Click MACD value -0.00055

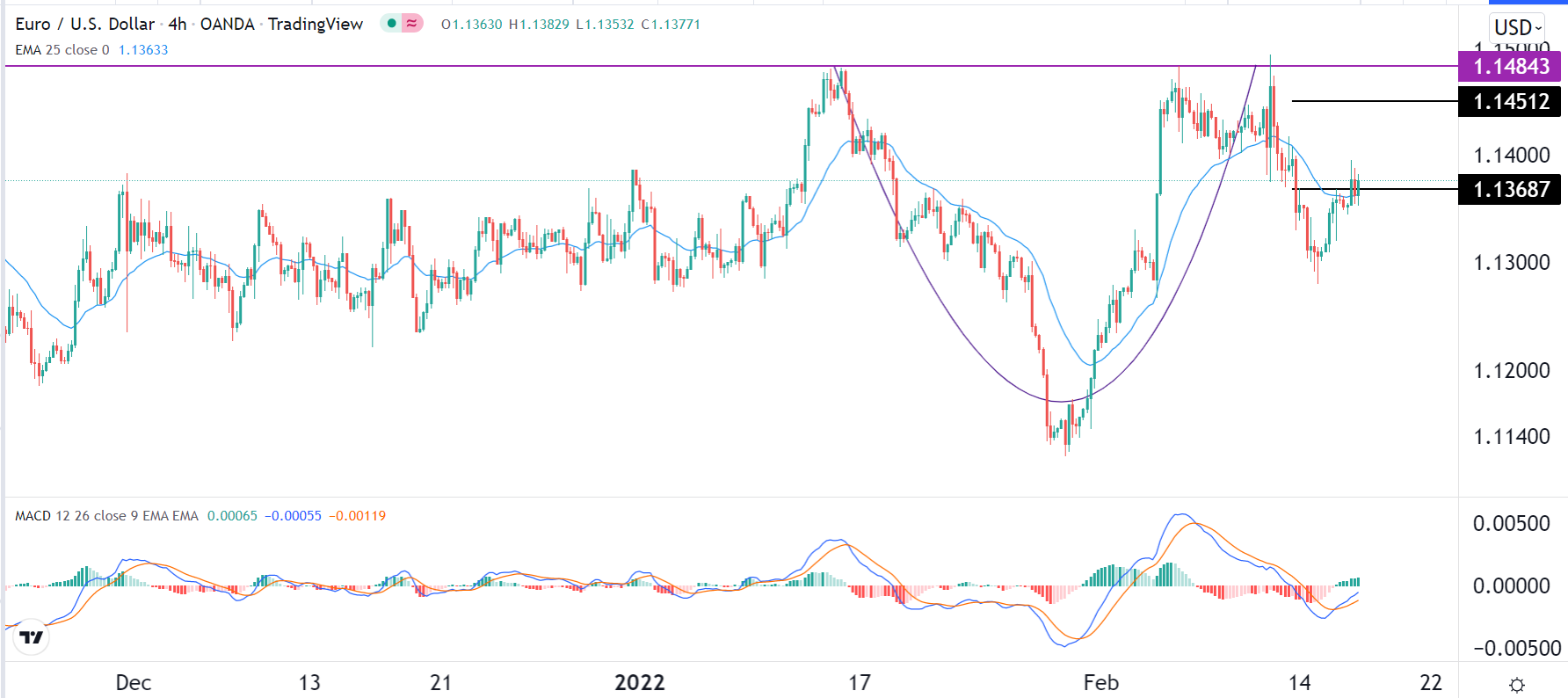[x=294, y=516]
